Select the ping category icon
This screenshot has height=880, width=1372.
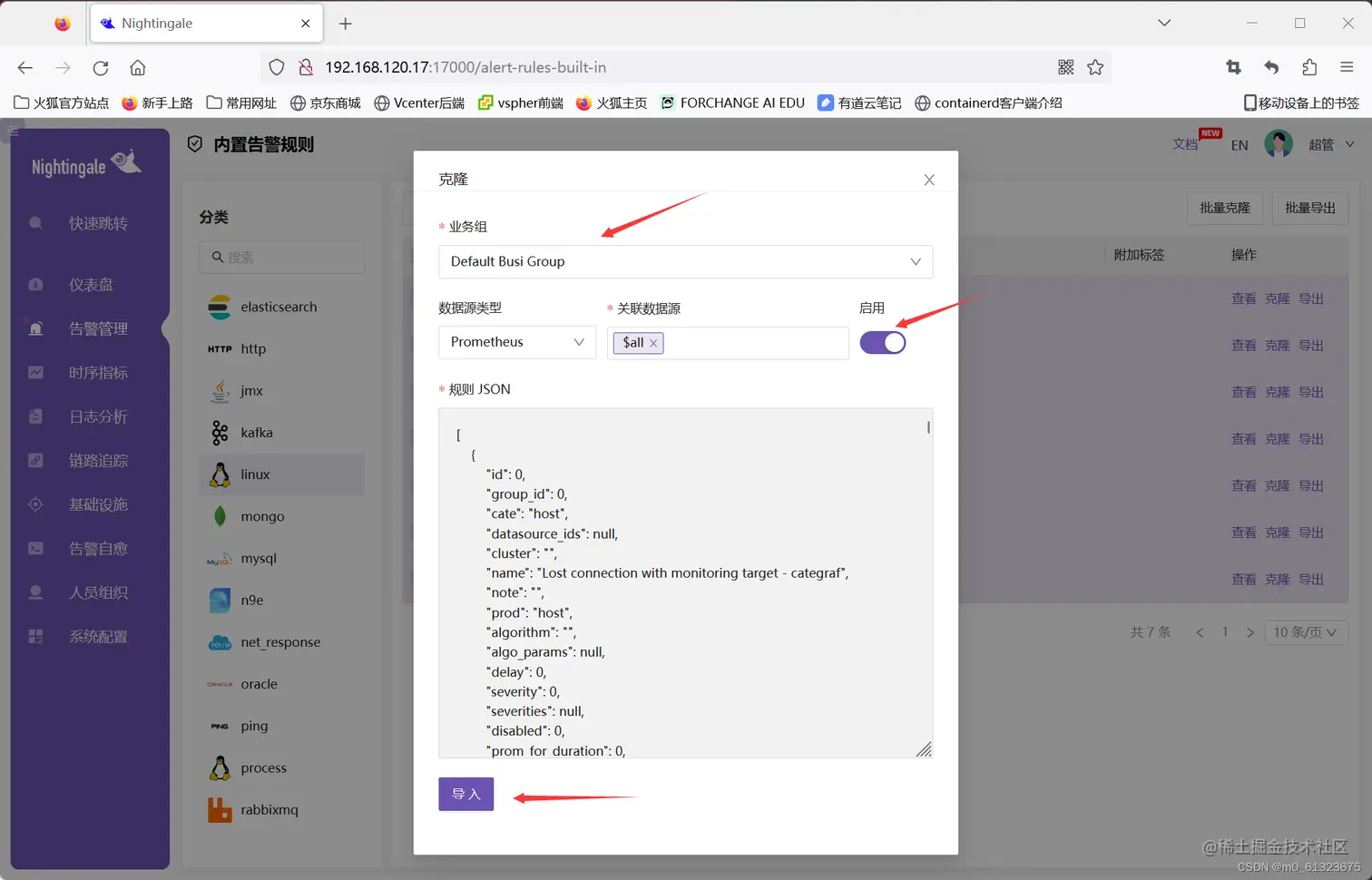tap(220, 727)
